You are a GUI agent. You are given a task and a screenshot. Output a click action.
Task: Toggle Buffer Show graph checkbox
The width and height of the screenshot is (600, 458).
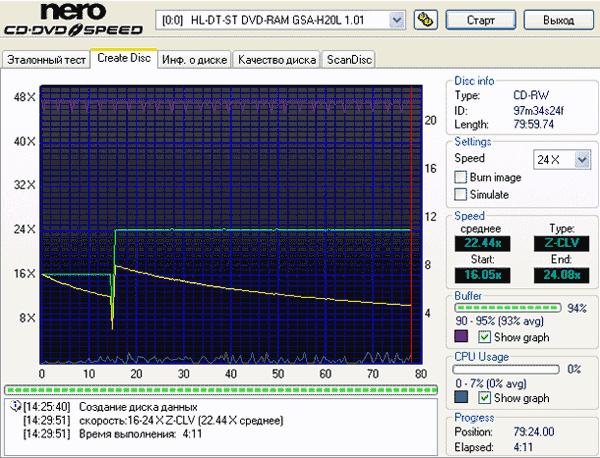[484, 337]
